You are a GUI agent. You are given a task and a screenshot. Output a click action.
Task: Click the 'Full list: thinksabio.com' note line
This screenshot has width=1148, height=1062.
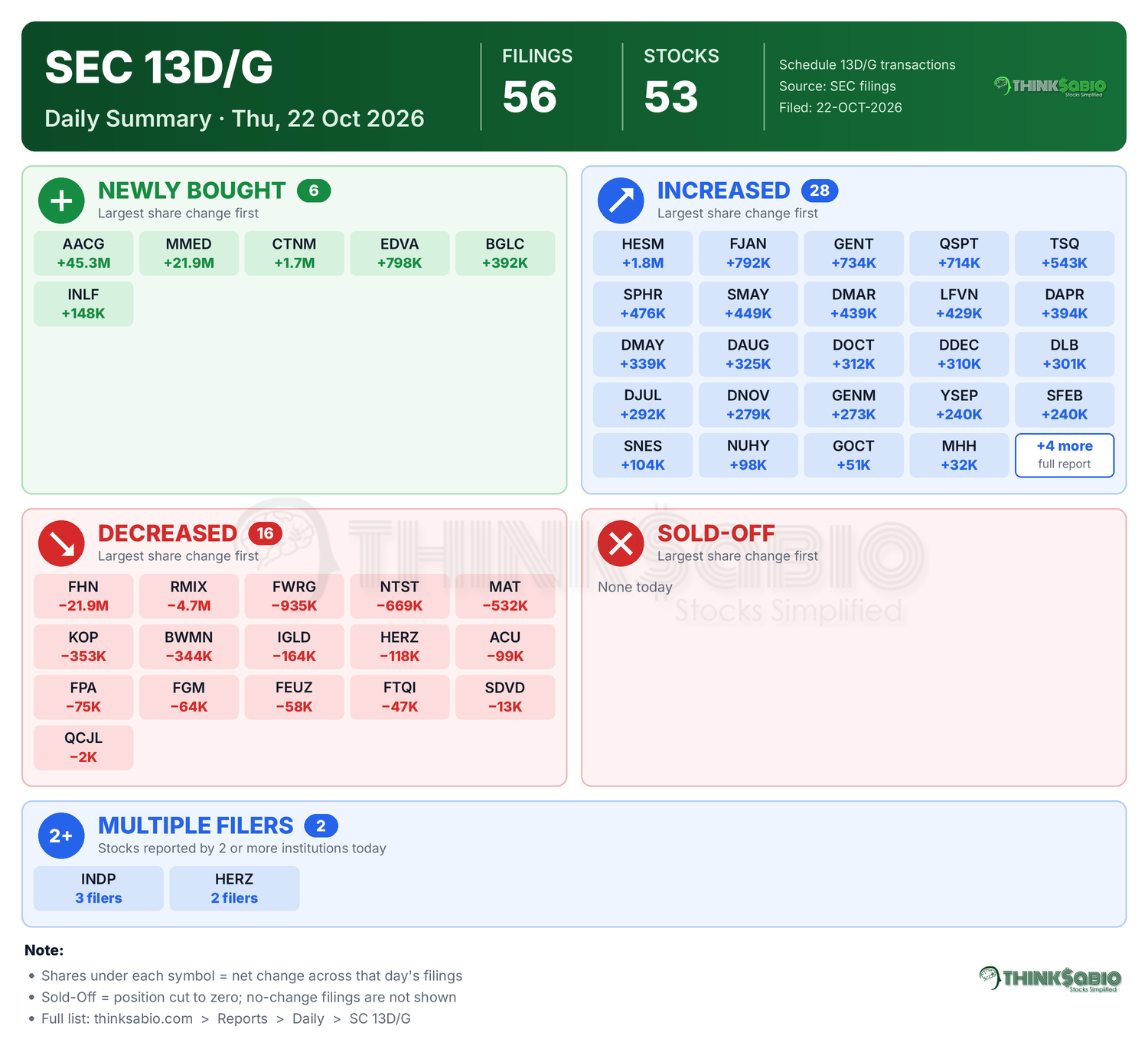[226, 1018]
